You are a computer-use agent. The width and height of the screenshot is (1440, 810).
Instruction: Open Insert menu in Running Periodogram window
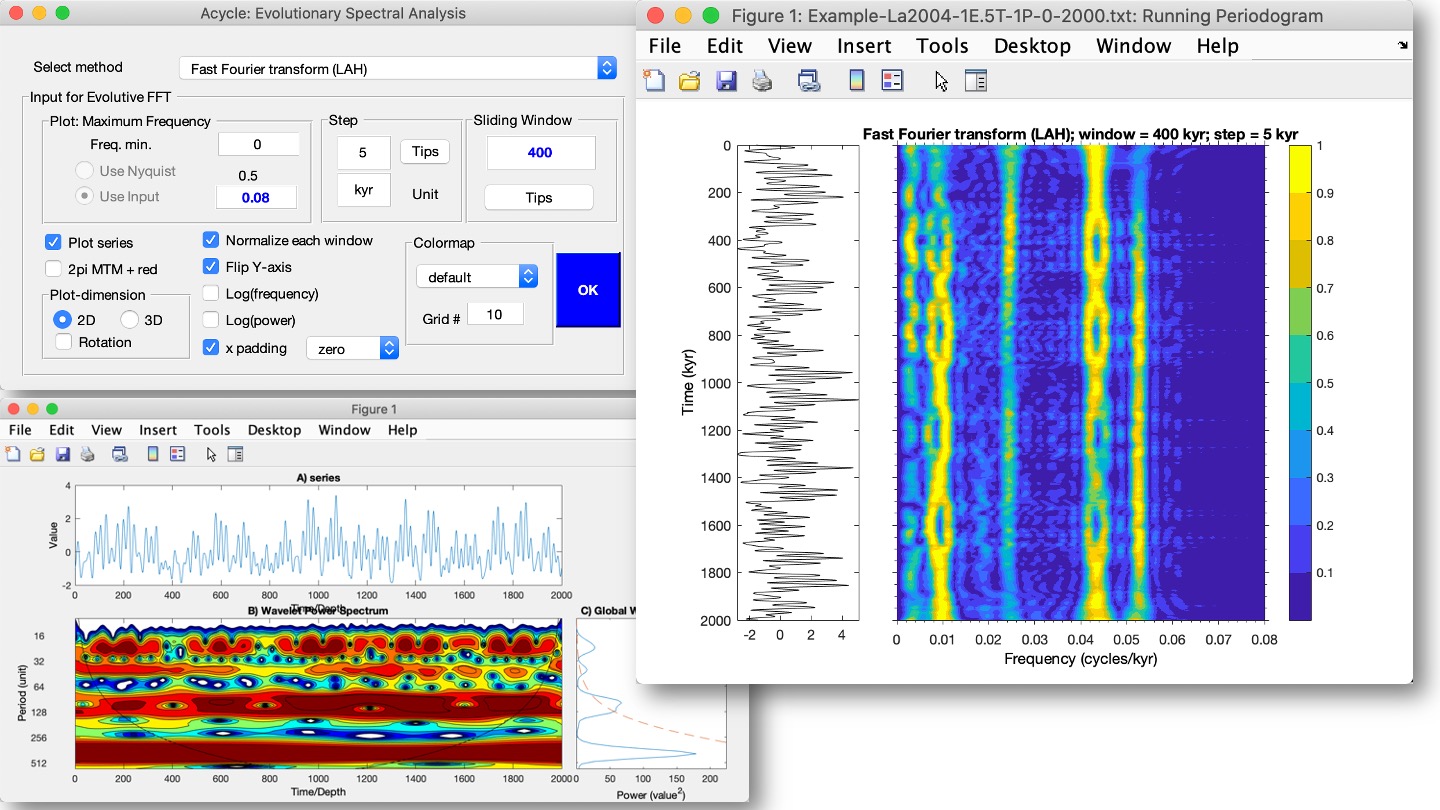(x=864, y=46)
